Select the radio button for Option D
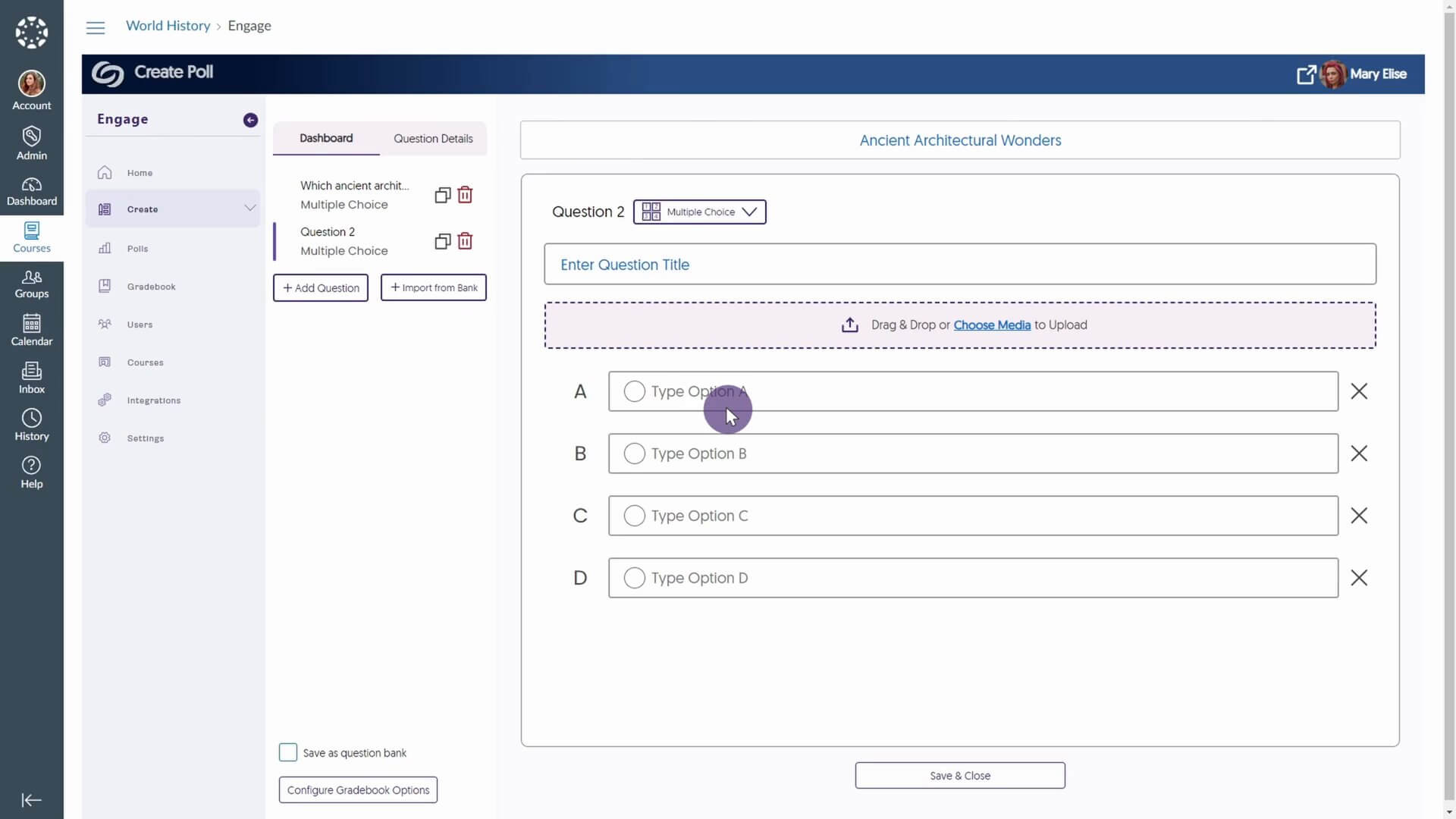Image resolution: width=1456 pixels, height=819 pixels. [634, 578]
